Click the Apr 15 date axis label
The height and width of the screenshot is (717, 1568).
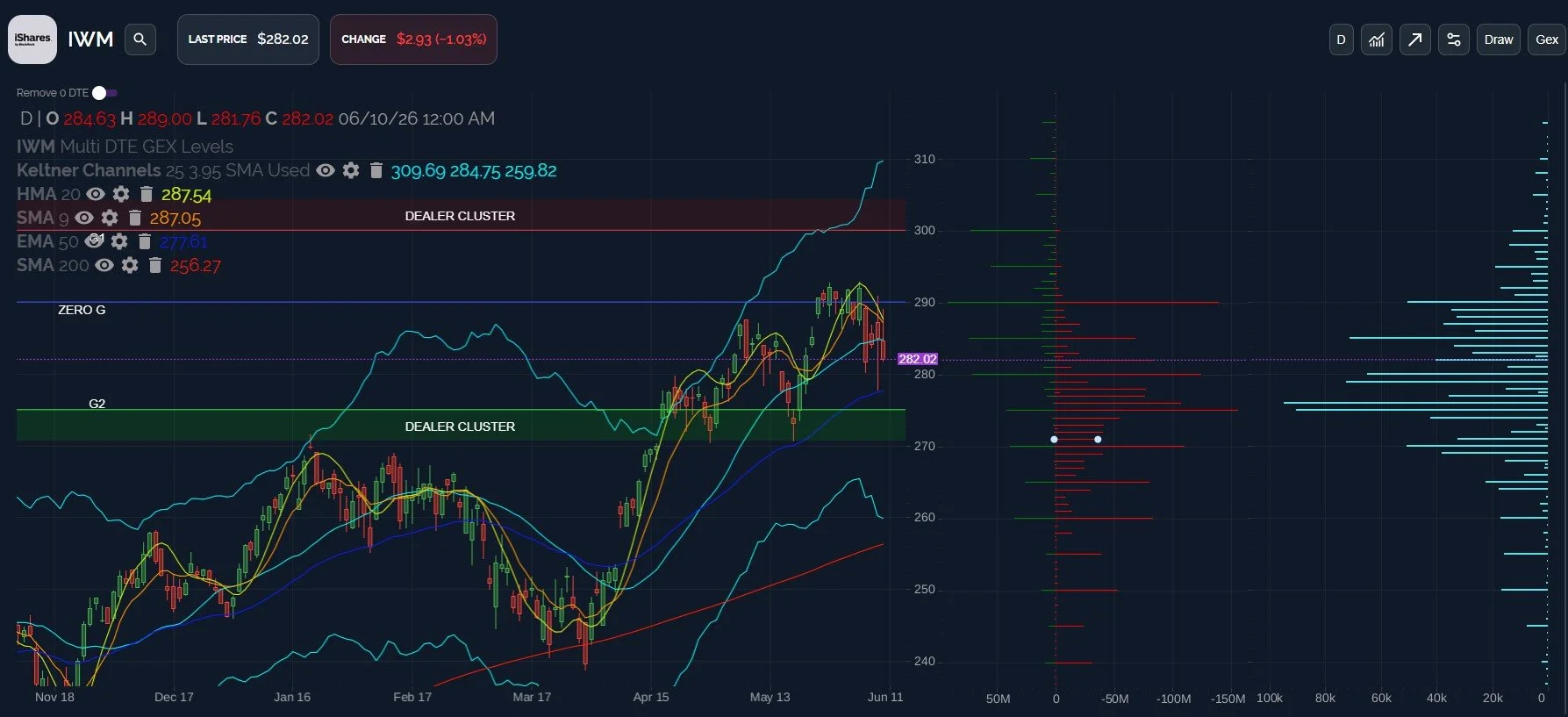pyautogui.click(x=651, y=697)
